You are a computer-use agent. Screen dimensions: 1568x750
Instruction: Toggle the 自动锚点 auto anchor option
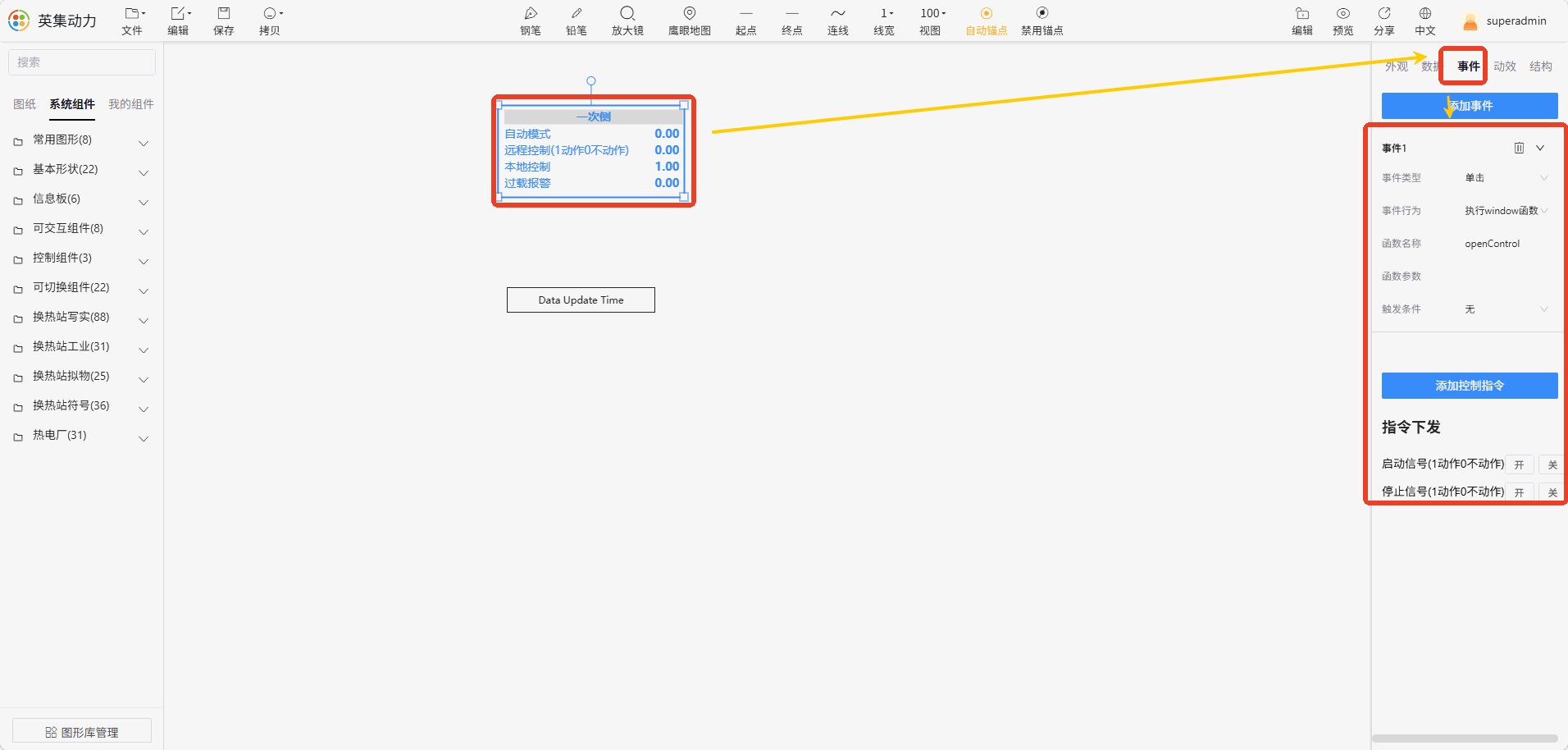click(x=987, y=21)
